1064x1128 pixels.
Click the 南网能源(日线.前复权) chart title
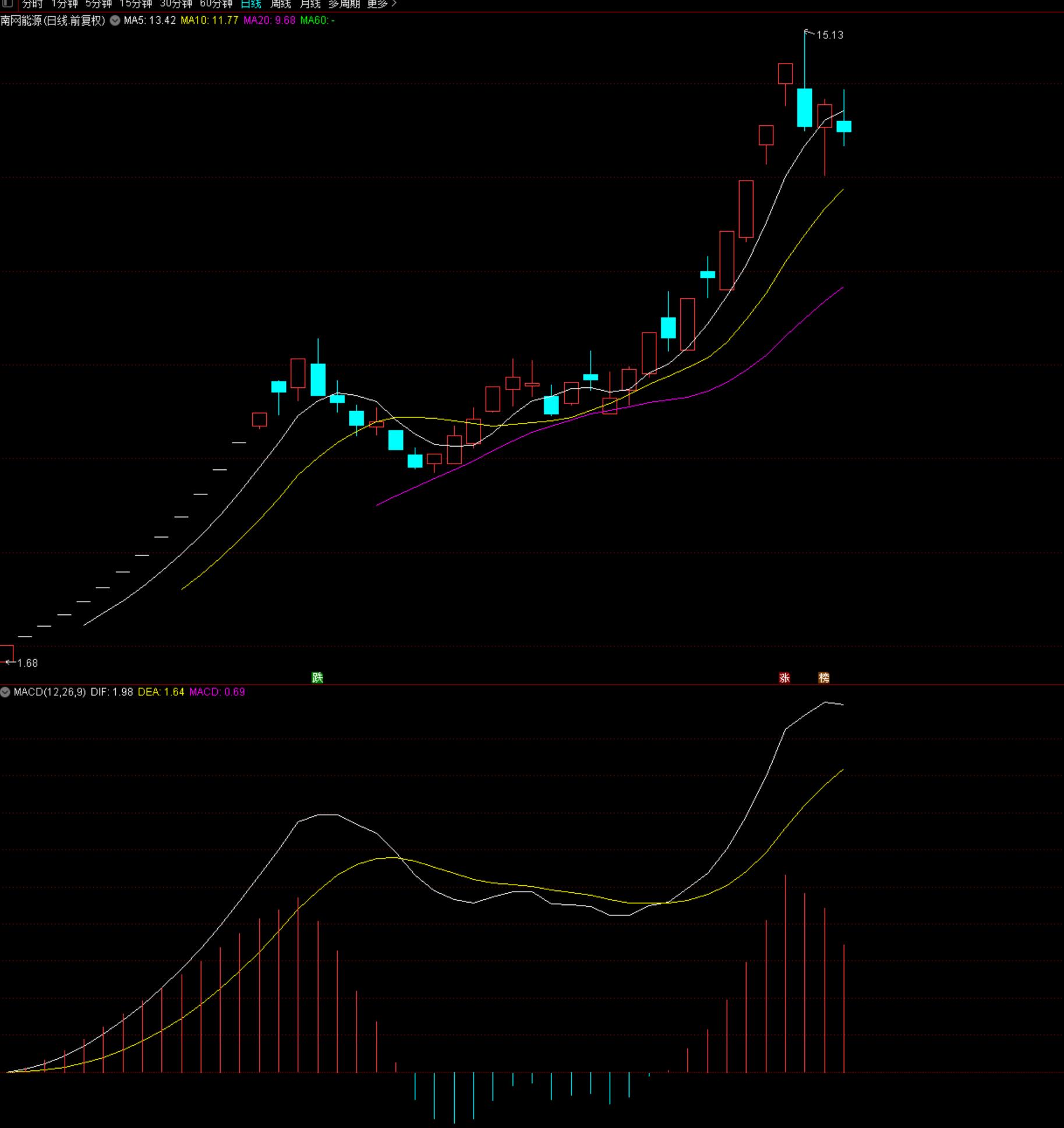click(x=53, y=20)
